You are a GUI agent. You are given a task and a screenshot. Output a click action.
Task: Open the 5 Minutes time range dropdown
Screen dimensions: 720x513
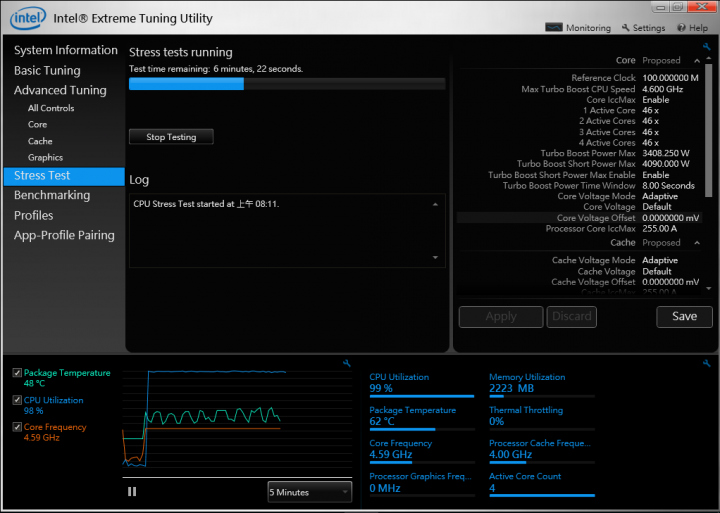(310, 492)
